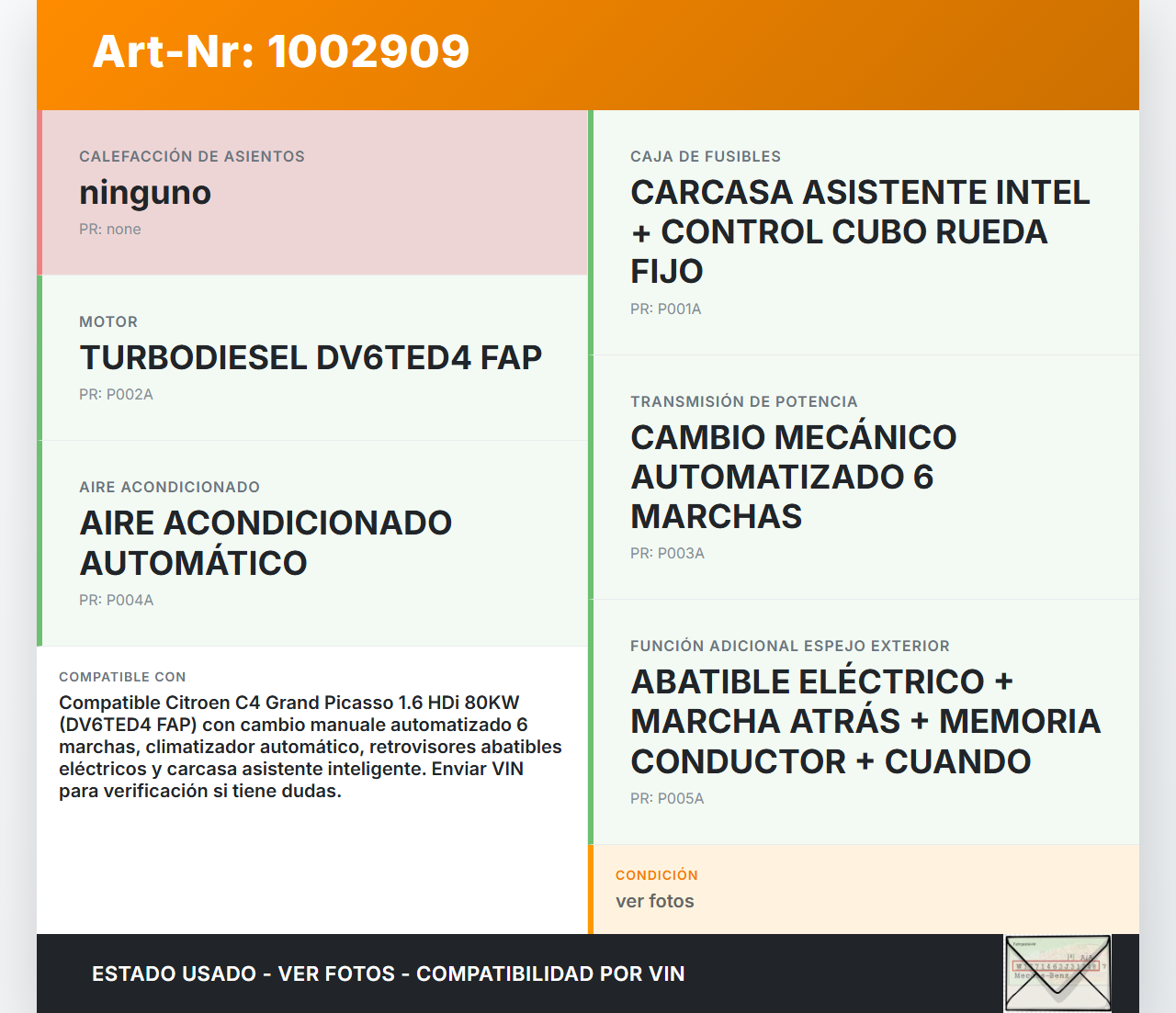The image size is (1176, 1013).
Task: Click the Compatible Citroen C4 Grand Picasso description
Action: tap(310, 747)
